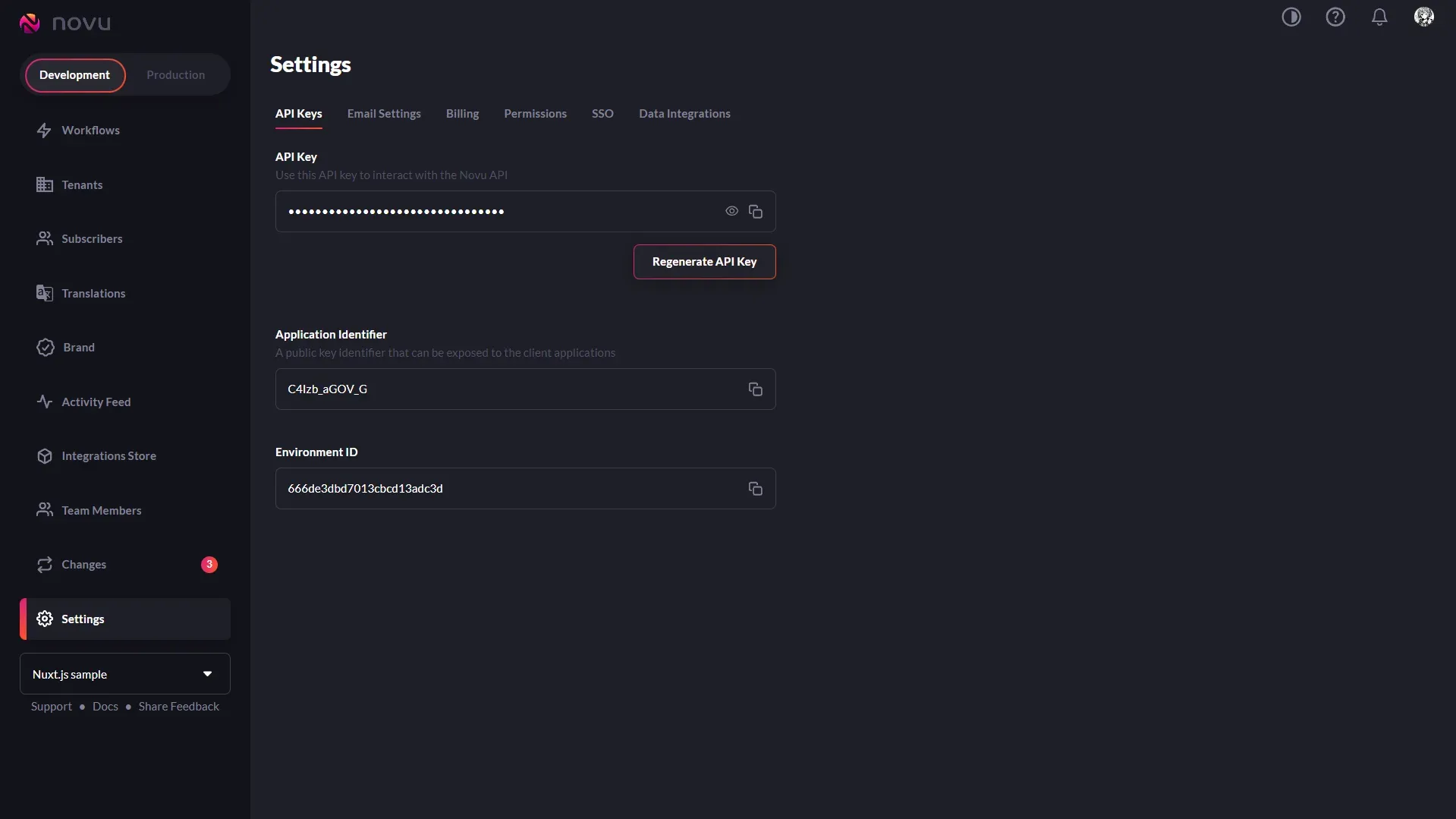1456x819 pixels.
Task: Open Workflows from the sidebar
Action: 90,131
